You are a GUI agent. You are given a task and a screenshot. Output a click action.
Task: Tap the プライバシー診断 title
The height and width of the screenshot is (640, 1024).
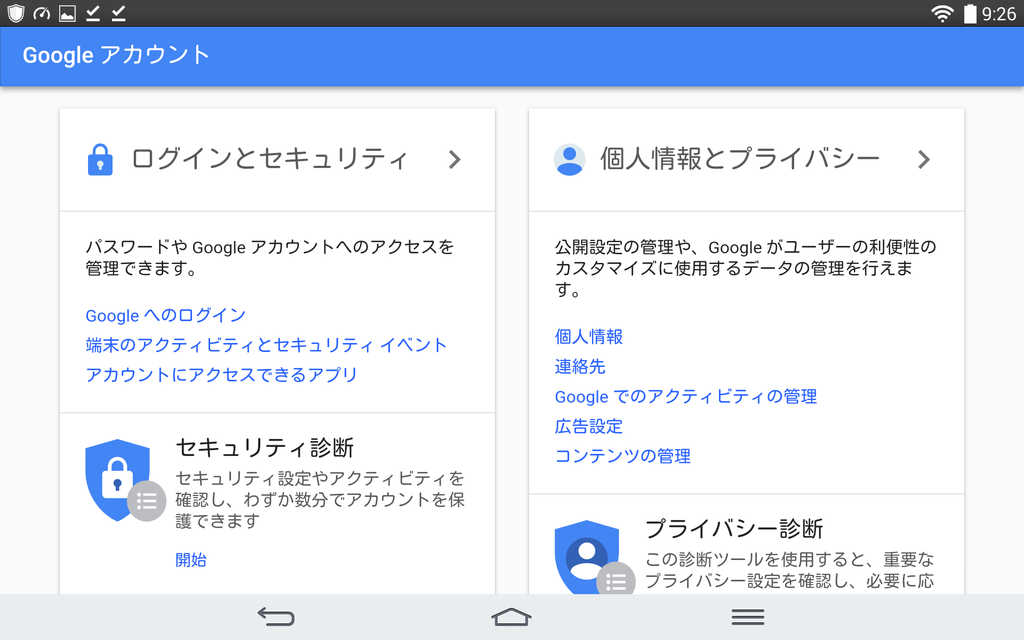(734, 528)
